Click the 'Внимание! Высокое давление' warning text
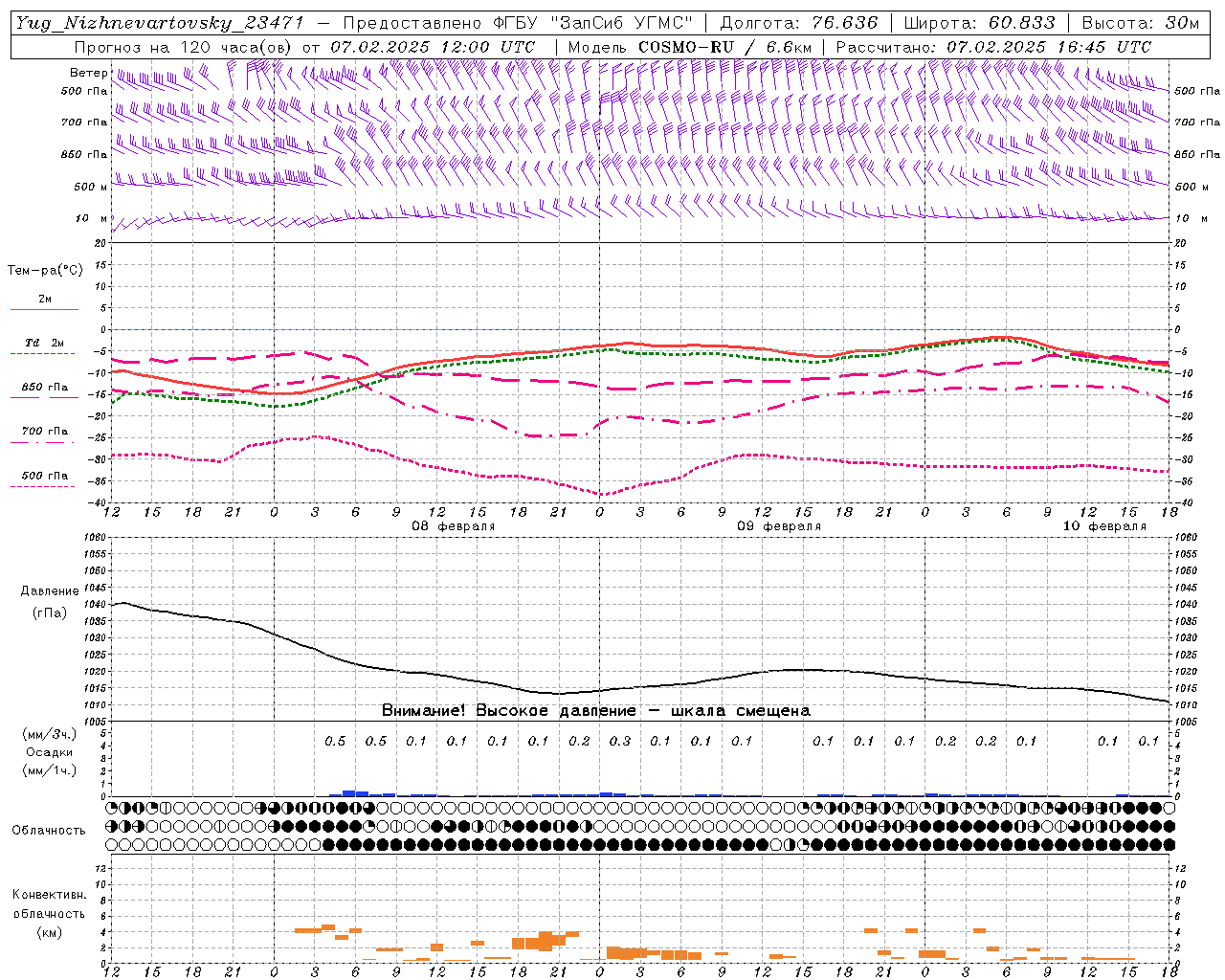Viewport: 1225px width, 980px height. pyautogui.click(x=508, y=711)
